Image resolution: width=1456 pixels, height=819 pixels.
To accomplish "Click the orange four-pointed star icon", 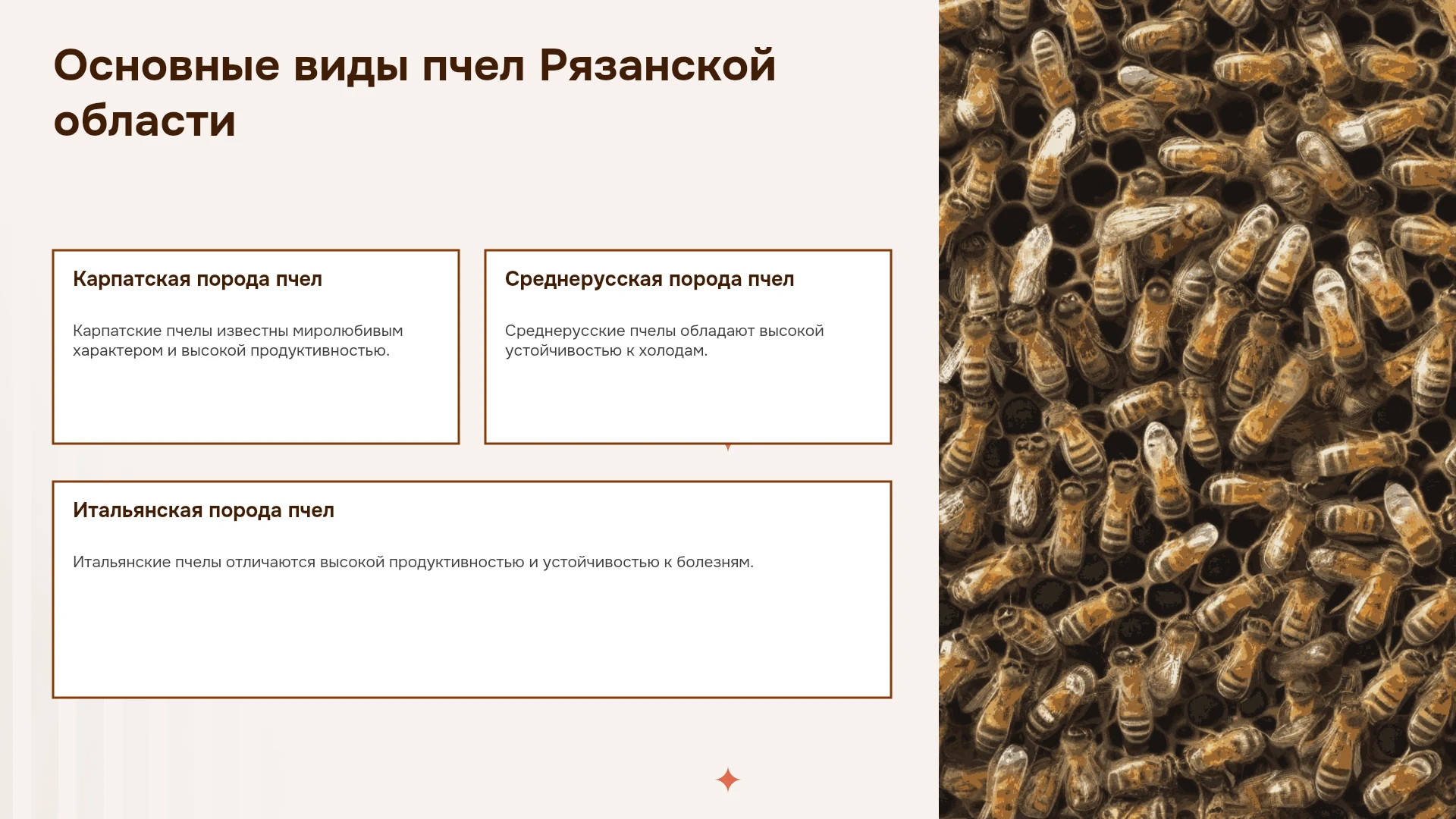I will click(x=727, y=780).
